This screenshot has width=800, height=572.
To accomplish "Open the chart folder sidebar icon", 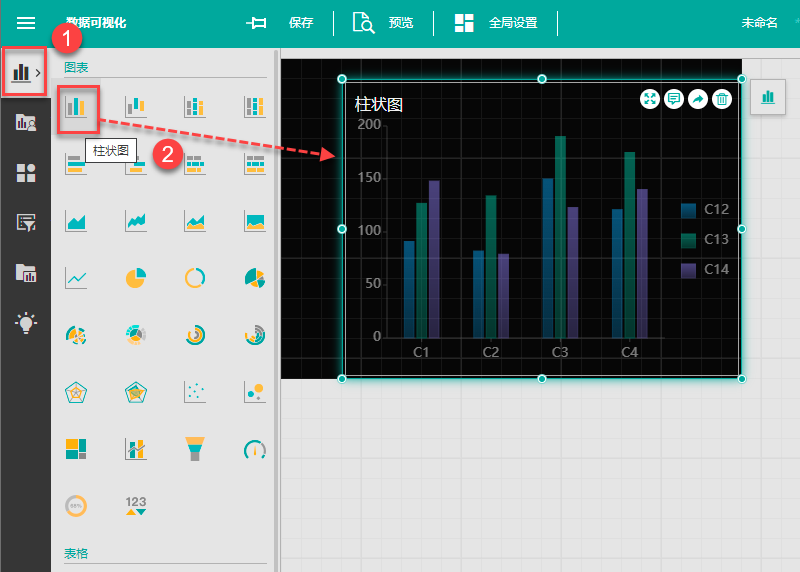I will (26, 273).
